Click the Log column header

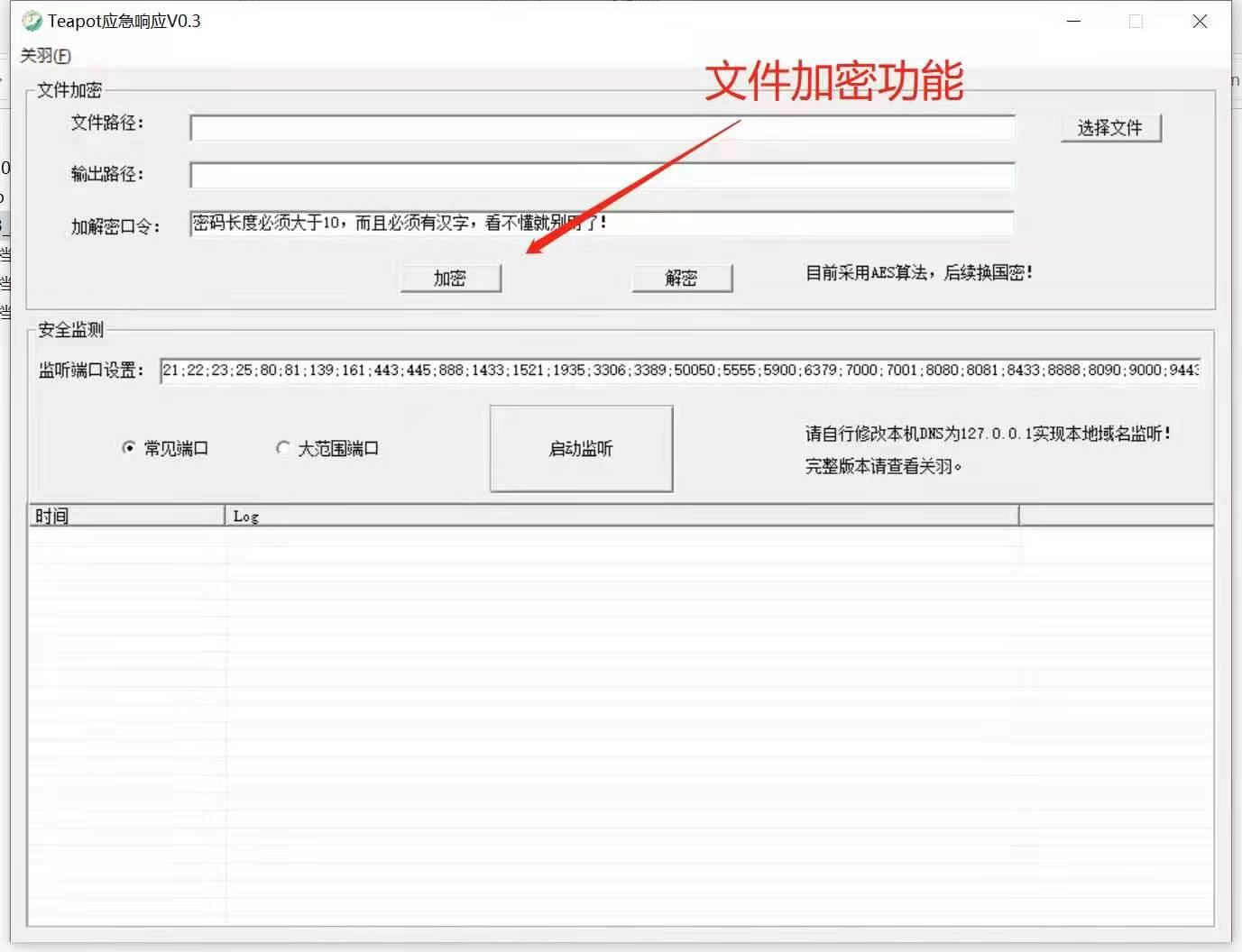(x=621, y=516)
